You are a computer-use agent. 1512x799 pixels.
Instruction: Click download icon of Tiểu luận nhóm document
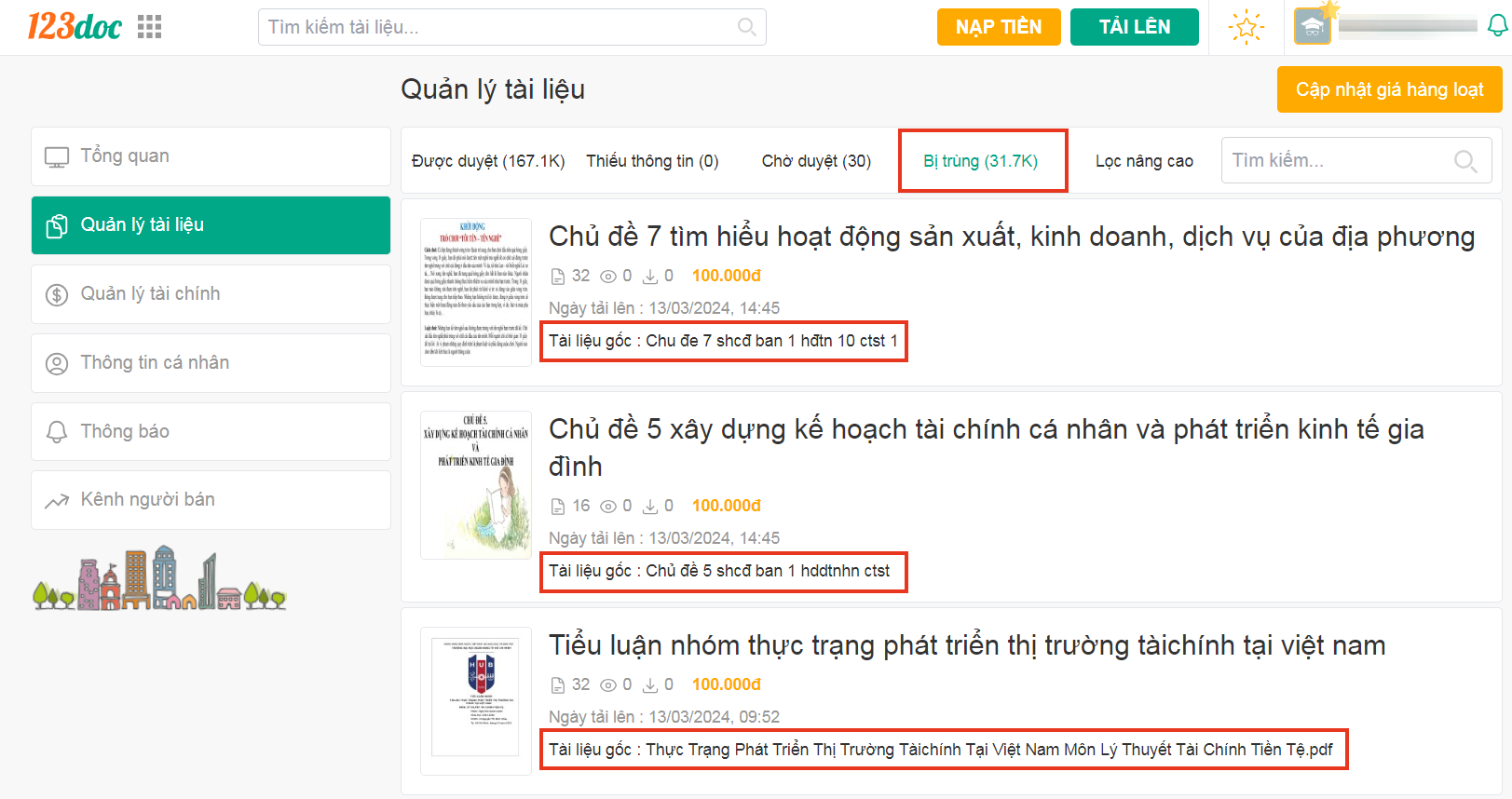[x=650, y=685]
